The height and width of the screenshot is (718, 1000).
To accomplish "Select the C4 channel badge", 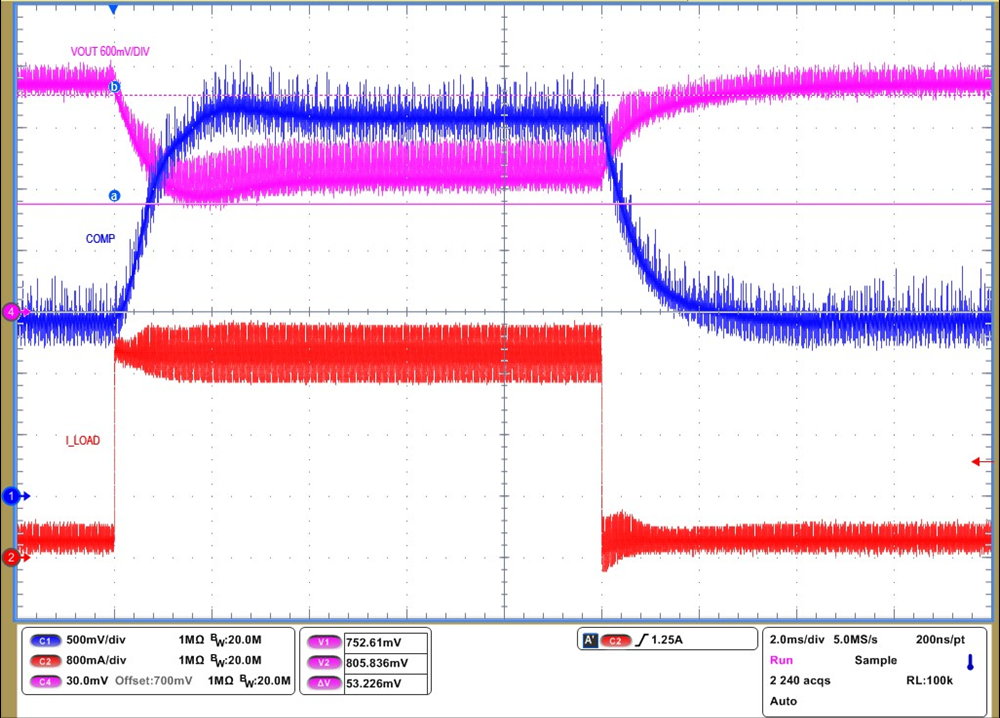I will point(45,681).
